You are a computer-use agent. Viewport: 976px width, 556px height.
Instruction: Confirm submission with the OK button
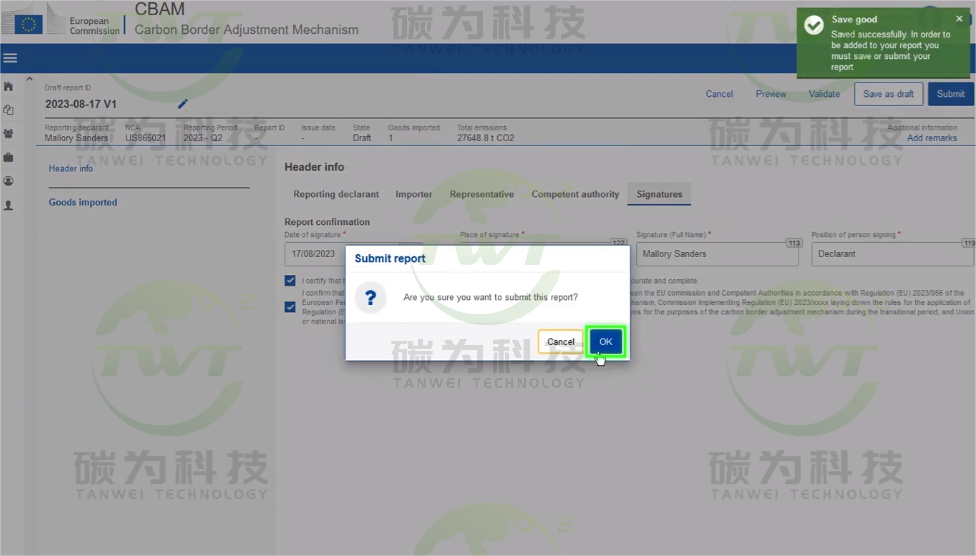tap(606, 342)
